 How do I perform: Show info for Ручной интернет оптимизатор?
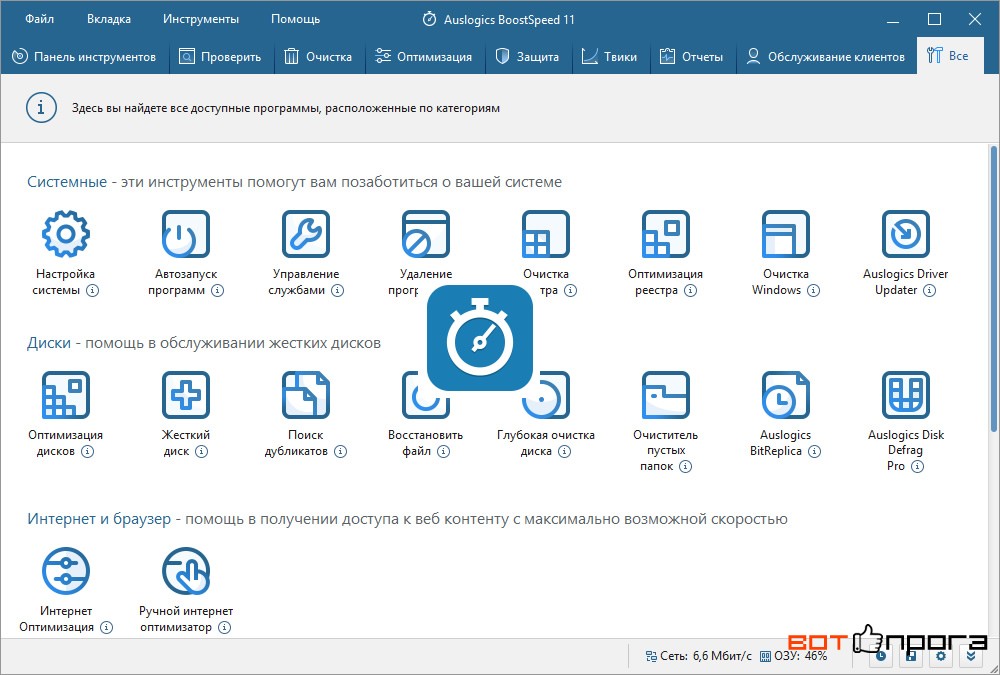coord(224,628)
